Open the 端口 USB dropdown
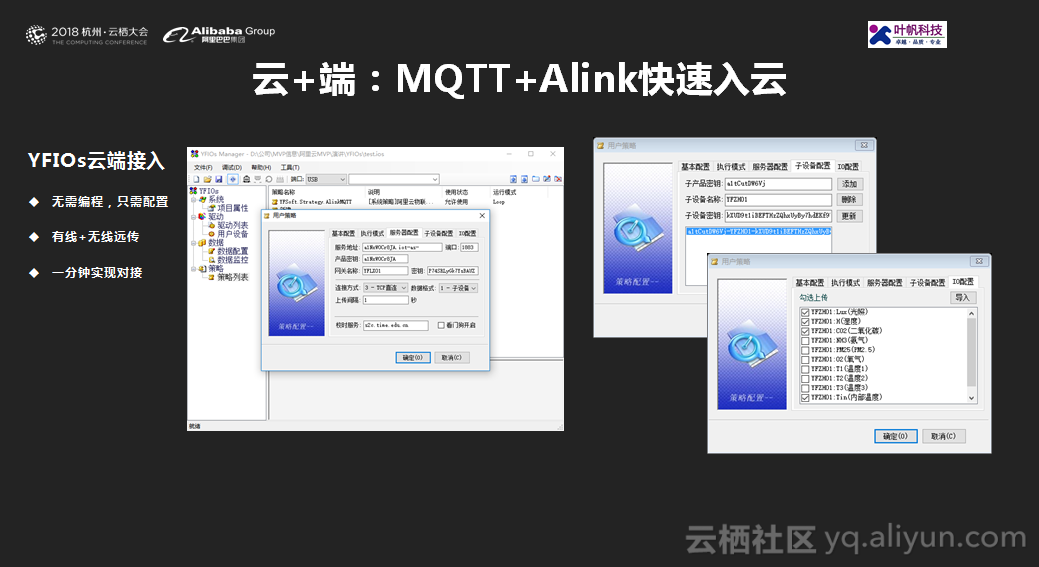1039x567 pixels. [326, 179]
